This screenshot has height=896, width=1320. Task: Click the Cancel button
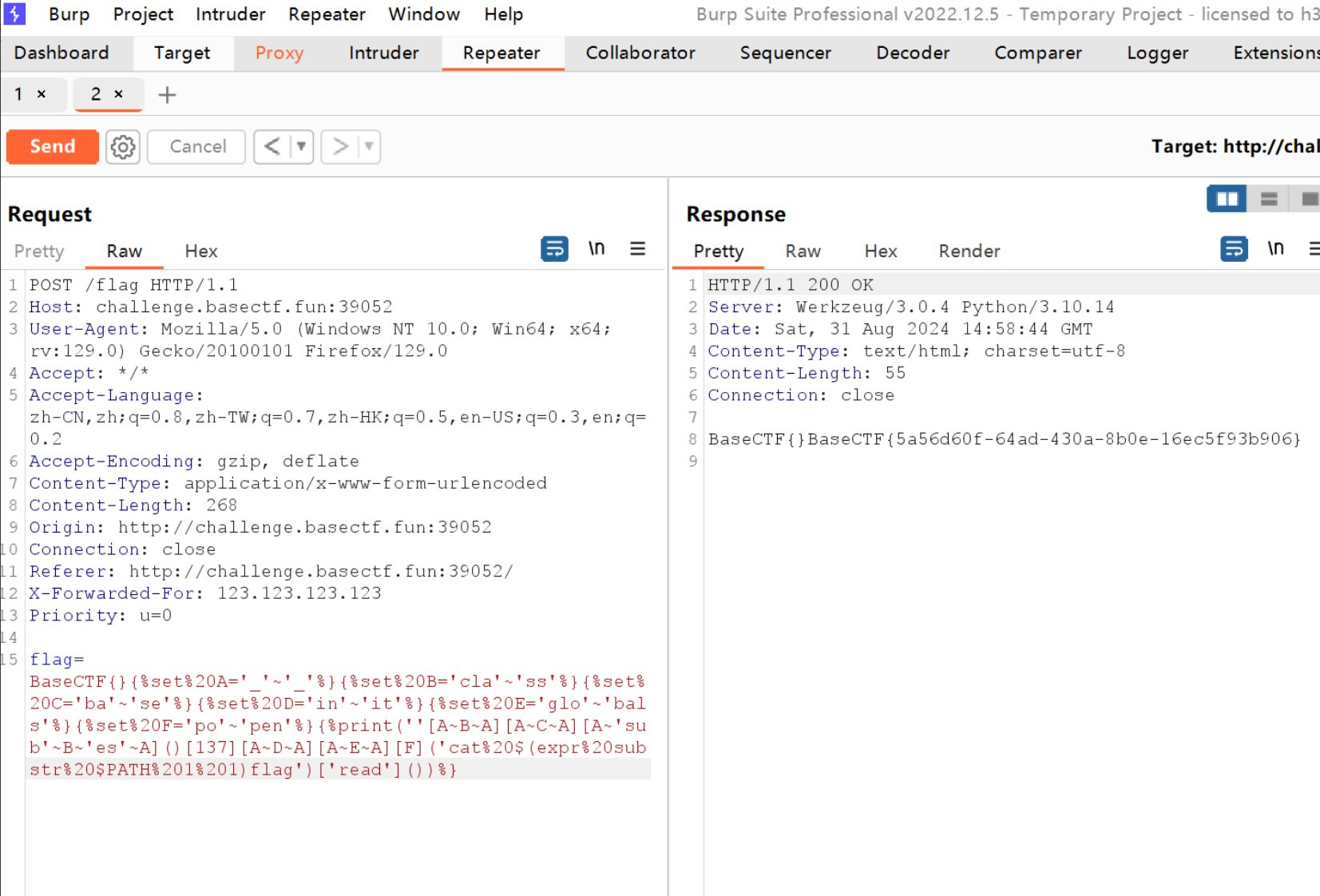[x=197, y=147]
